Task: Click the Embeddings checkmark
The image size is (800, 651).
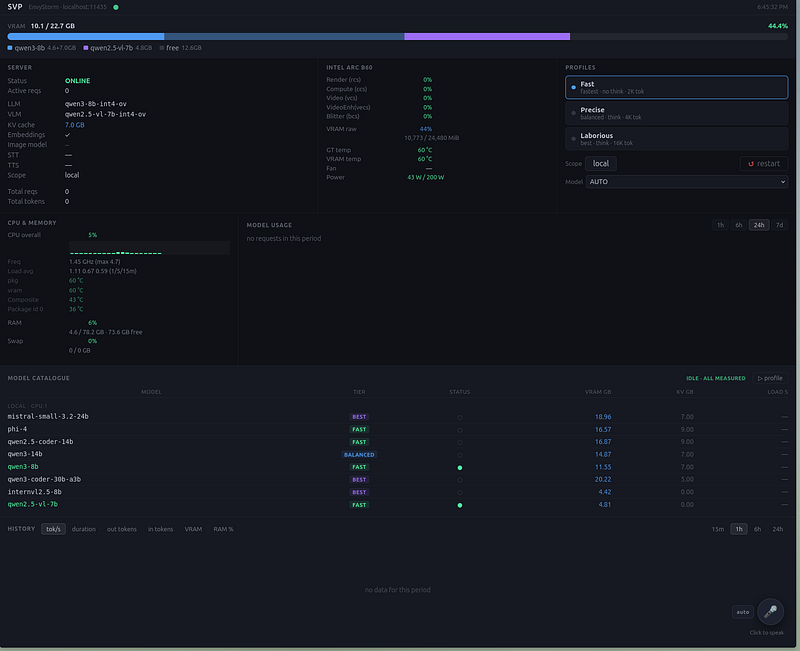Action: point(67,135)
